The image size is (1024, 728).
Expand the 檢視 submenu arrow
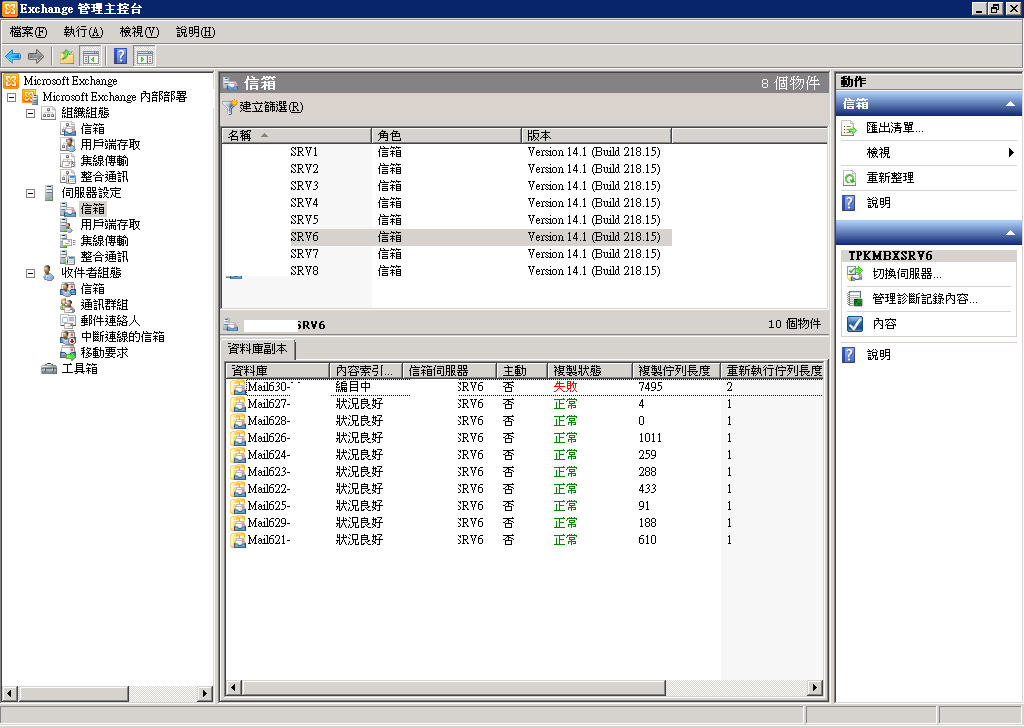click(x=1011, y=153)
